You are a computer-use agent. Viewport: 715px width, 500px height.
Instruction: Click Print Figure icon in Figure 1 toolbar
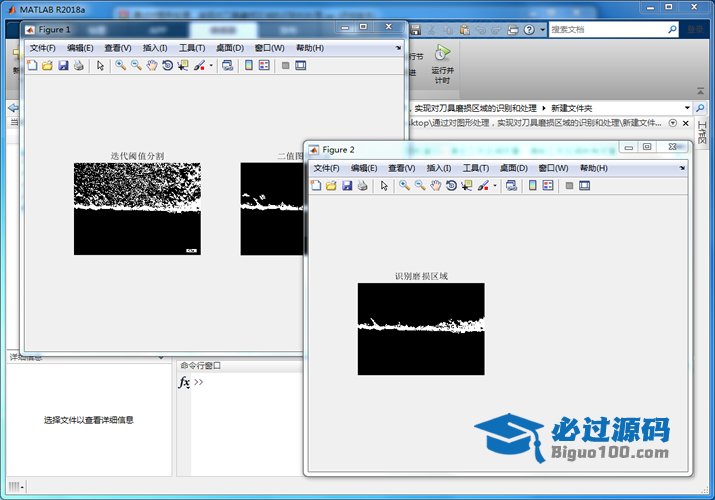click(x=79, y=66)
